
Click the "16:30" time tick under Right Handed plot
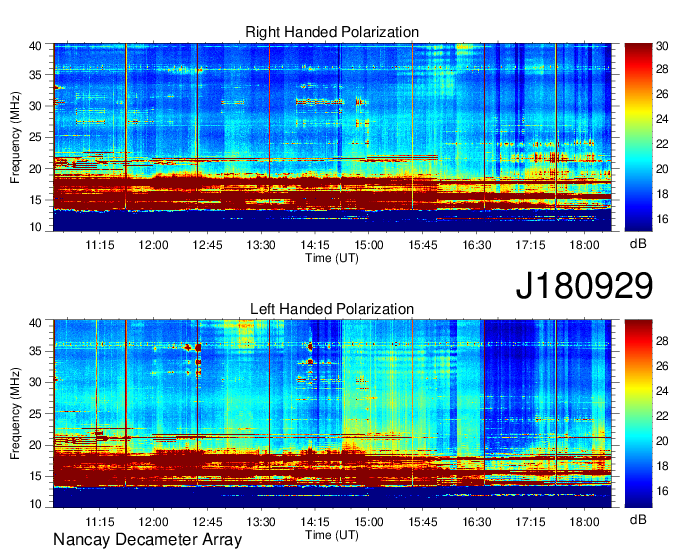[477, 245]
